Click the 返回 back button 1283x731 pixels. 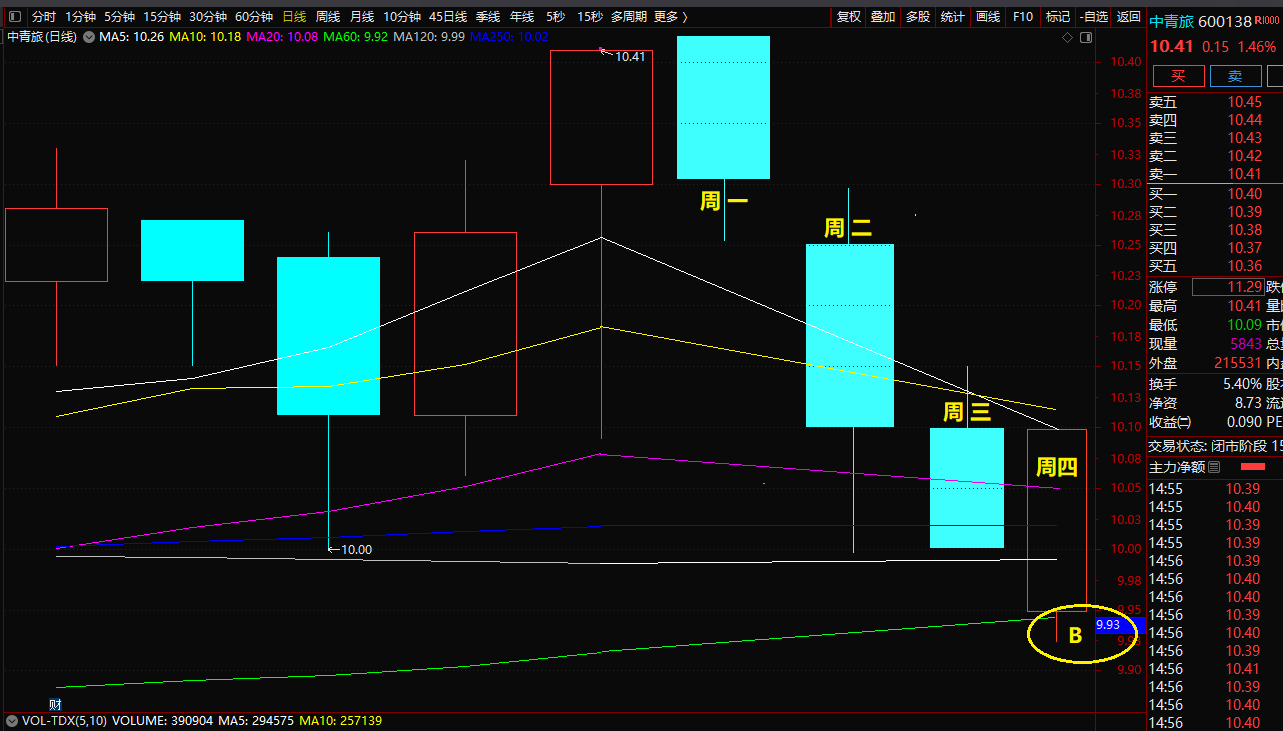click(x=1128, y=17)
